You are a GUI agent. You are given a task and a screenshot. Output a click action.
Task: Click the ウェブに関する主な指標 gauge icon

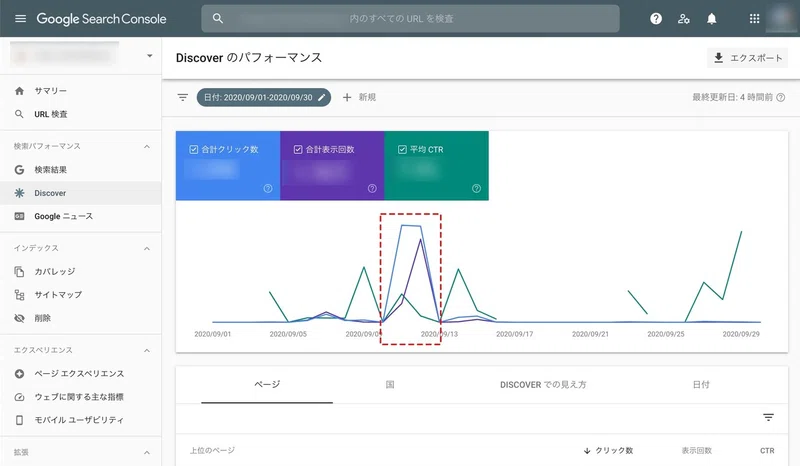19,397
